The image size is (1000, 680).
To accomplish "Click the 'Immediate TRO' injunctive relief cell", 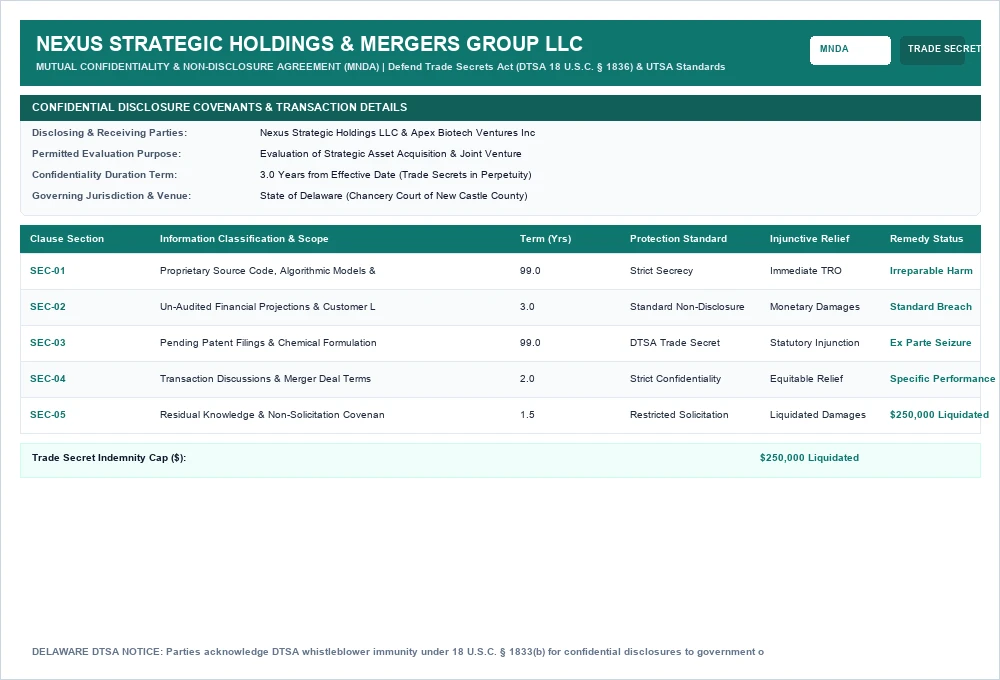I will coord(805,270).
